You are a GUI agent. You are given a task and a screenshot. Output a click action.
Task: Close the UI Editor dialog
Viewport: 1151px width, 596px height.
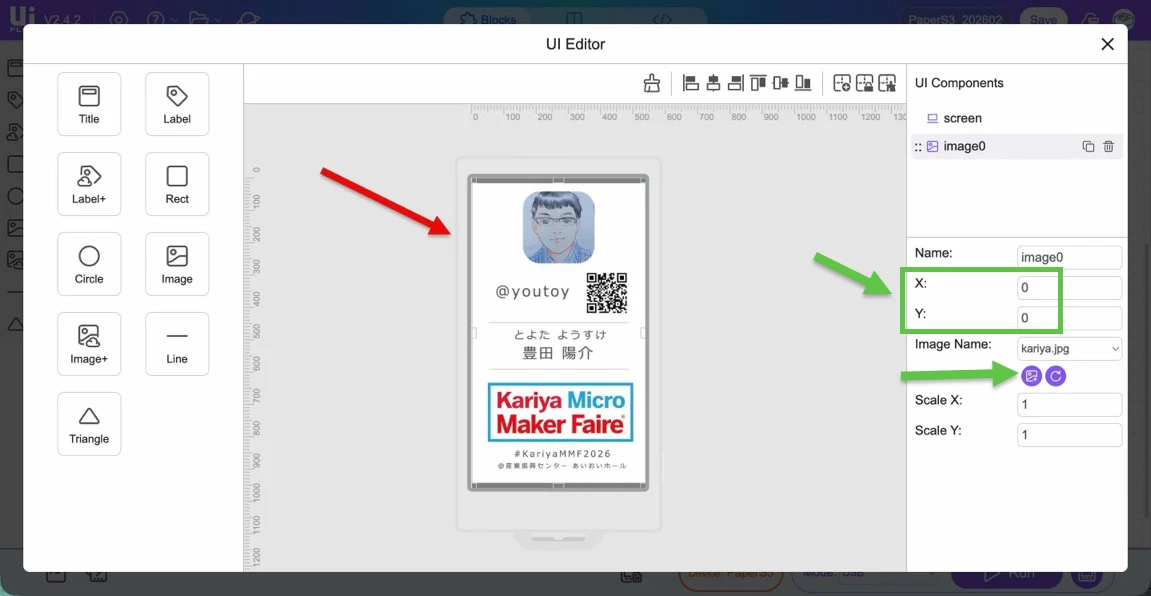point(1108,44)
